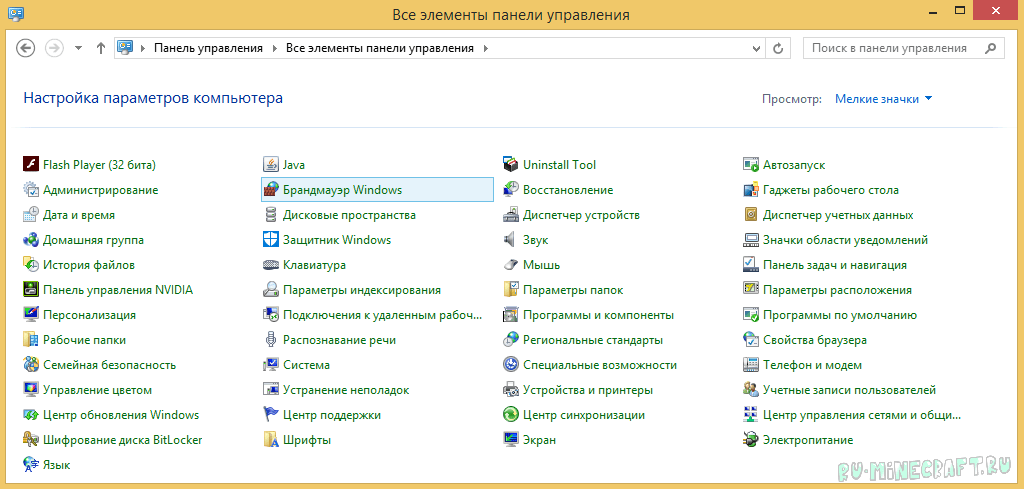1024x489 pixels.
Task: Click the Защитник Windows shield icon
Action: coord(271,240)
